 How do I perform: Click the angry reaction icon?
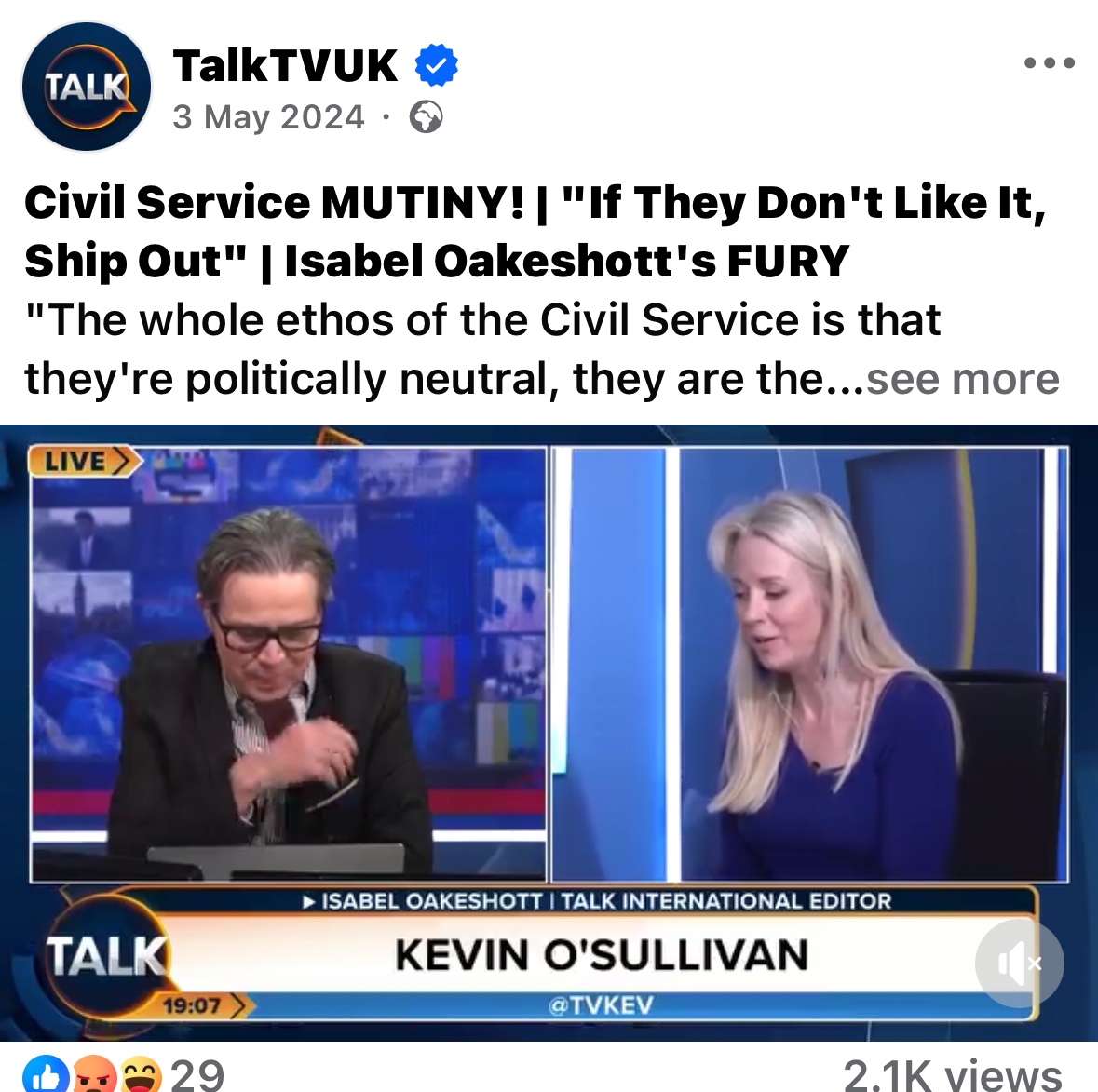93,1074
